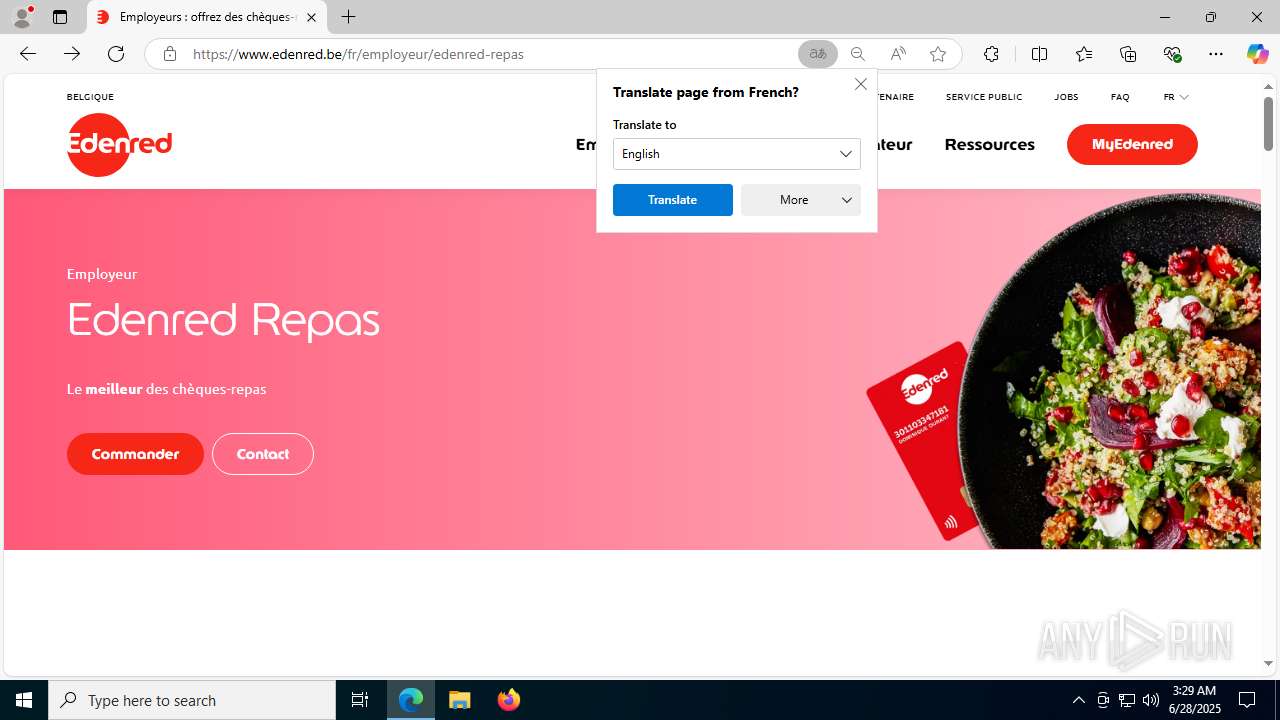Click the blue Translate button
This screenshot has height=720, width=1280.
pyautogui.click(x=673, y=200)
